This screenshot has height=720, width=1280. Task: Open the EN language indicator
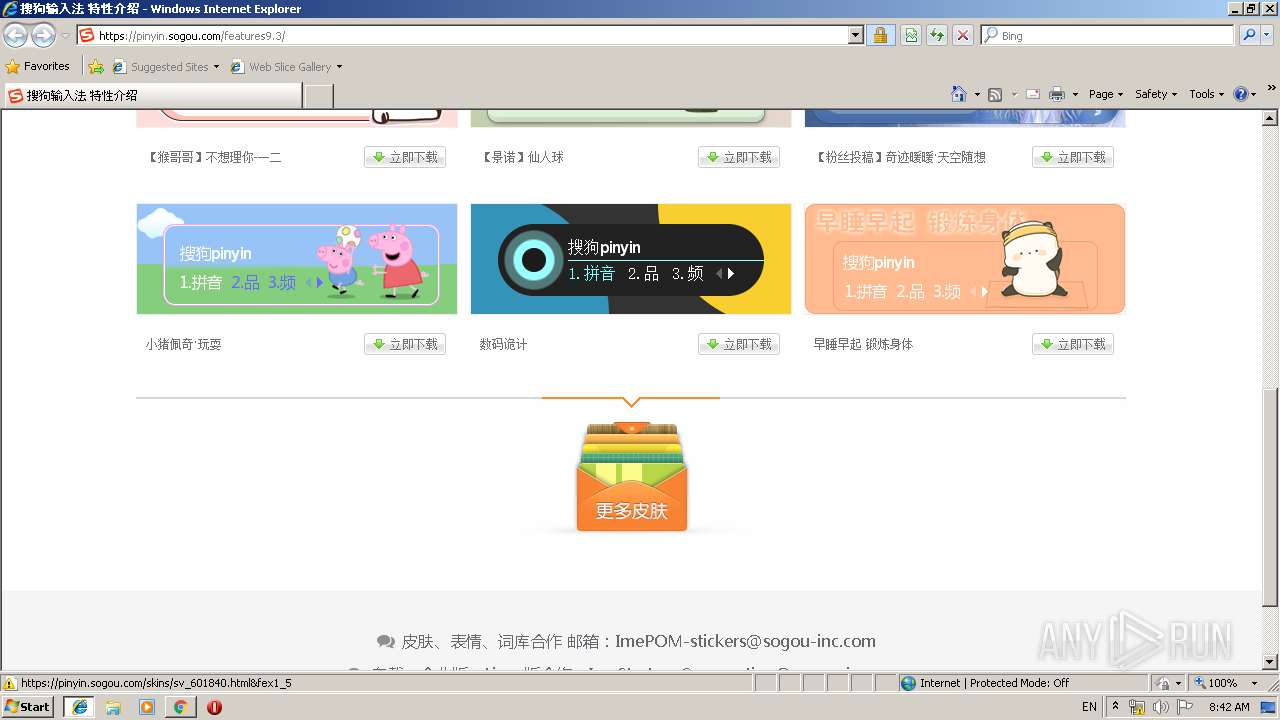[1089, 707]
